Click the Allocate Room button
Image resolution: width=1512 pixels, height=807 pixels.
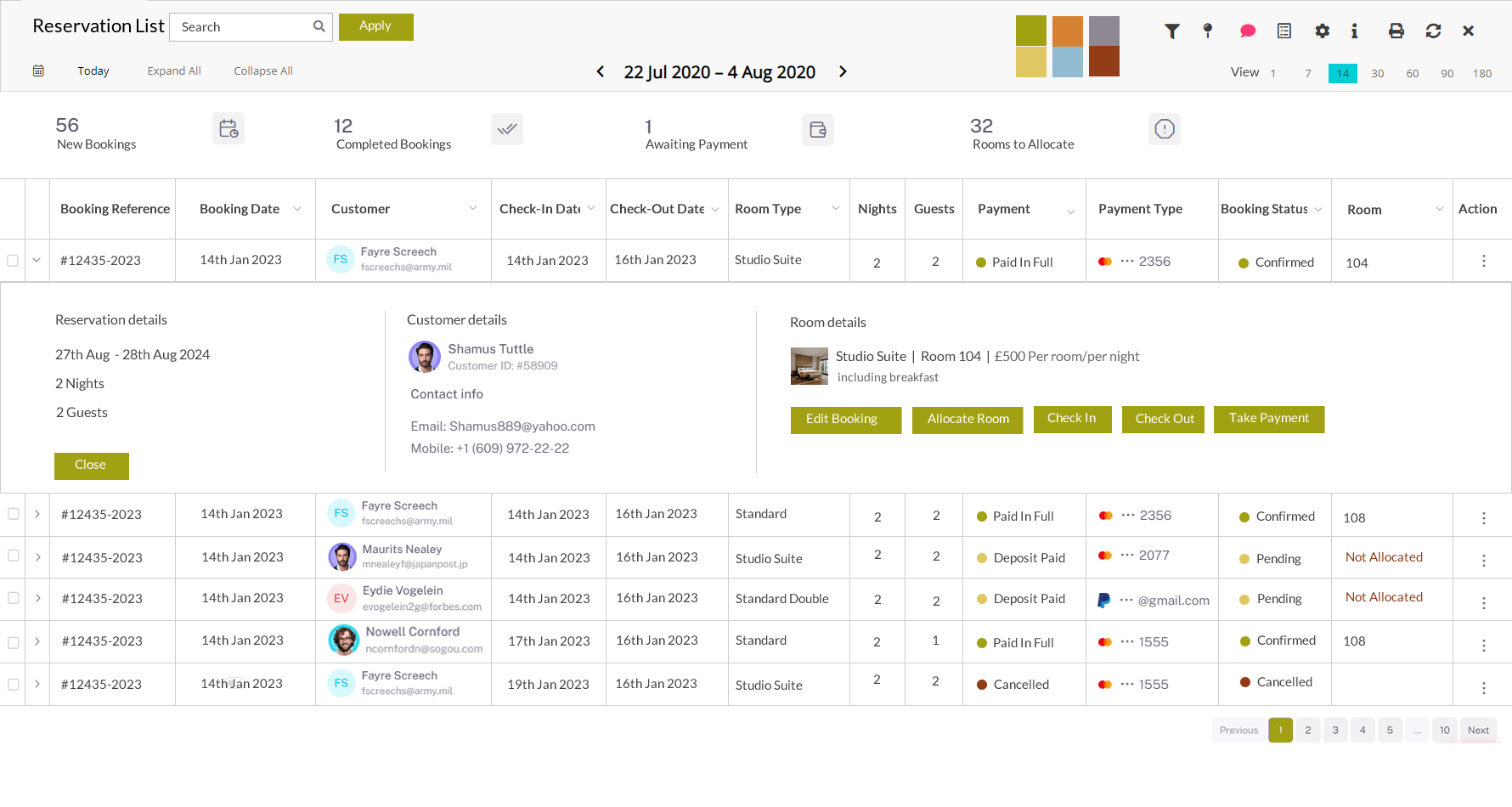pyautogui.click(x=968, y=420)
